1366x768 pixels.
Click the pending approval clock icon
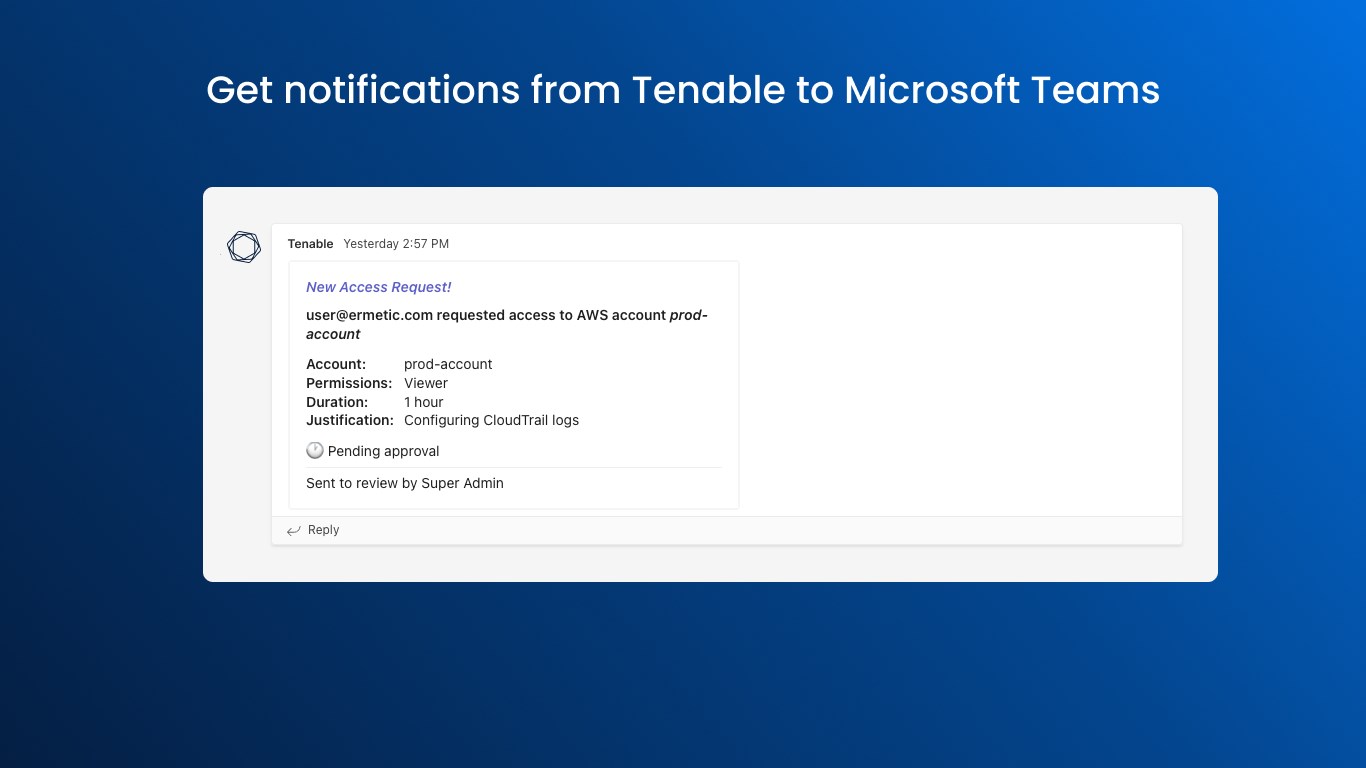pos(315,451)
